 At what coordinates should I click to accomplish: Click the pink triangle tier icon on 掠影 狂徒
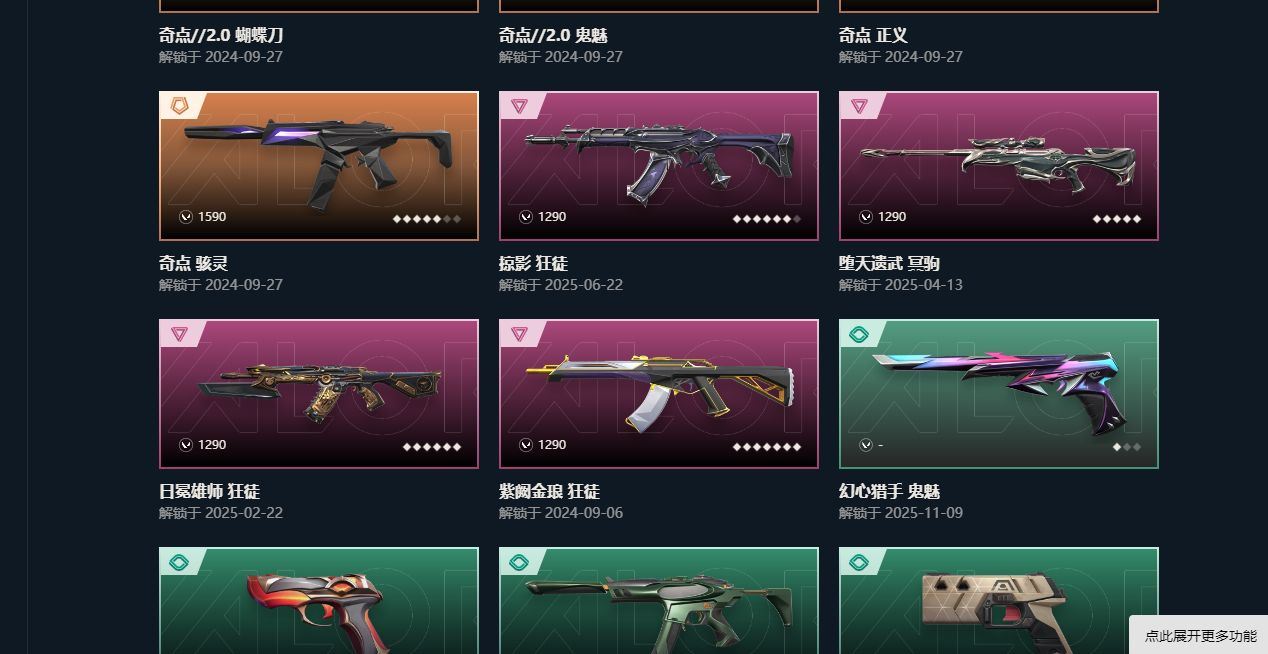[x=519, y=106]
